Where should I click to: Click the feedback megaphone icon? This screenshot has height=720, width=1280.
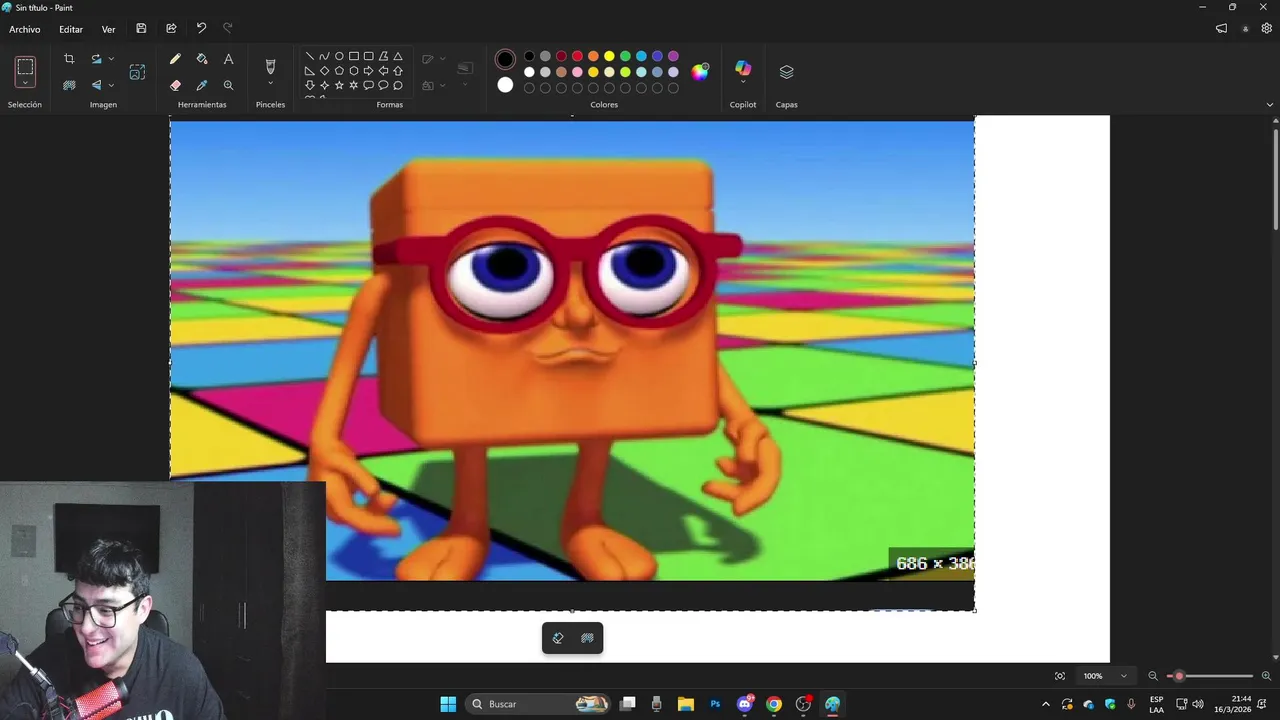click(x=1221, y=28)
